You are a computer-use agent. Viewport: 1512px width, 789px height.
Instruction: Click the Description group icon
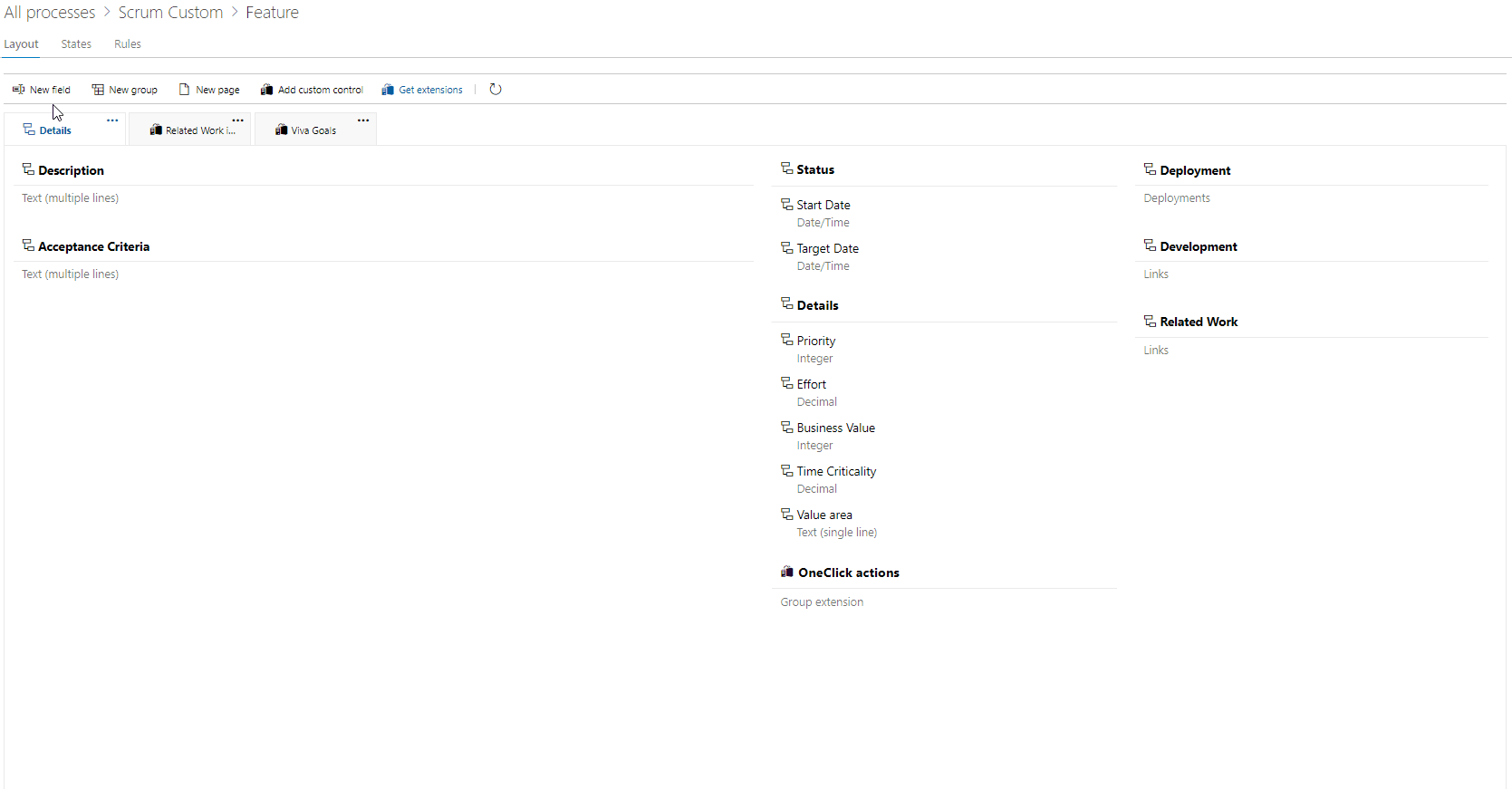[28, 169]
